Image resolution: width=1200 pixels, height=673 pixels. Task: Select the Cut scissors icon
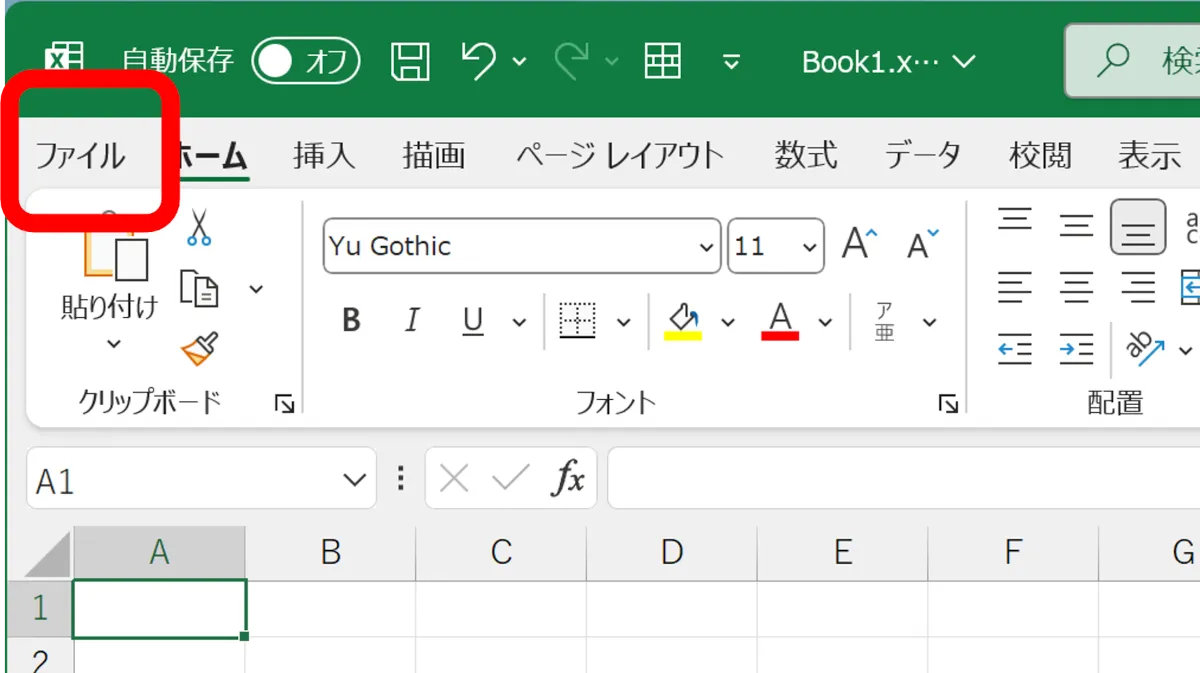click(199, 228)
